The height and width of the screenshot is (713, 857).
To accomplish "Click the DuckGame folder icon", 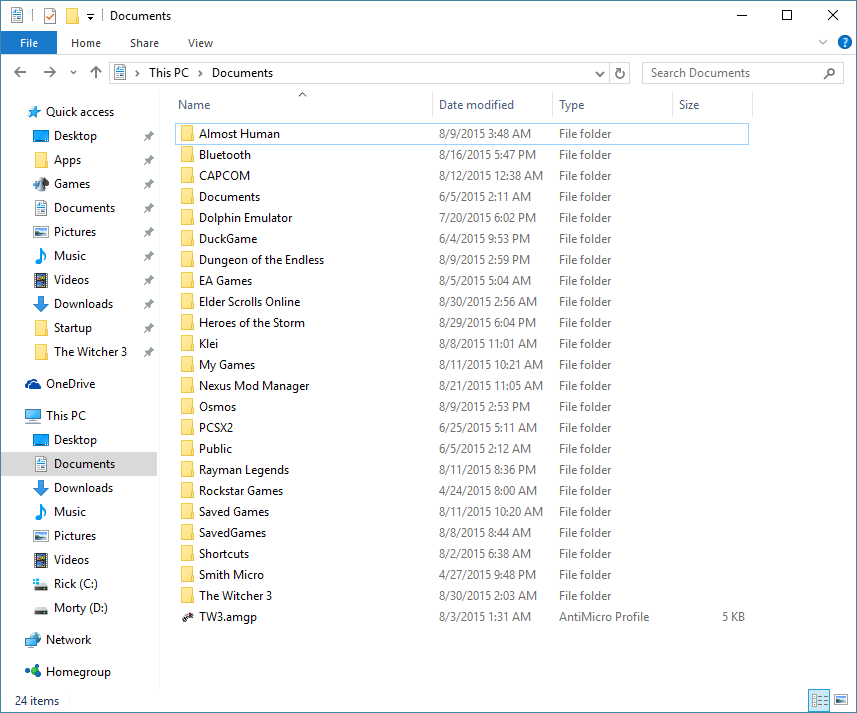I will click(187, 239).
